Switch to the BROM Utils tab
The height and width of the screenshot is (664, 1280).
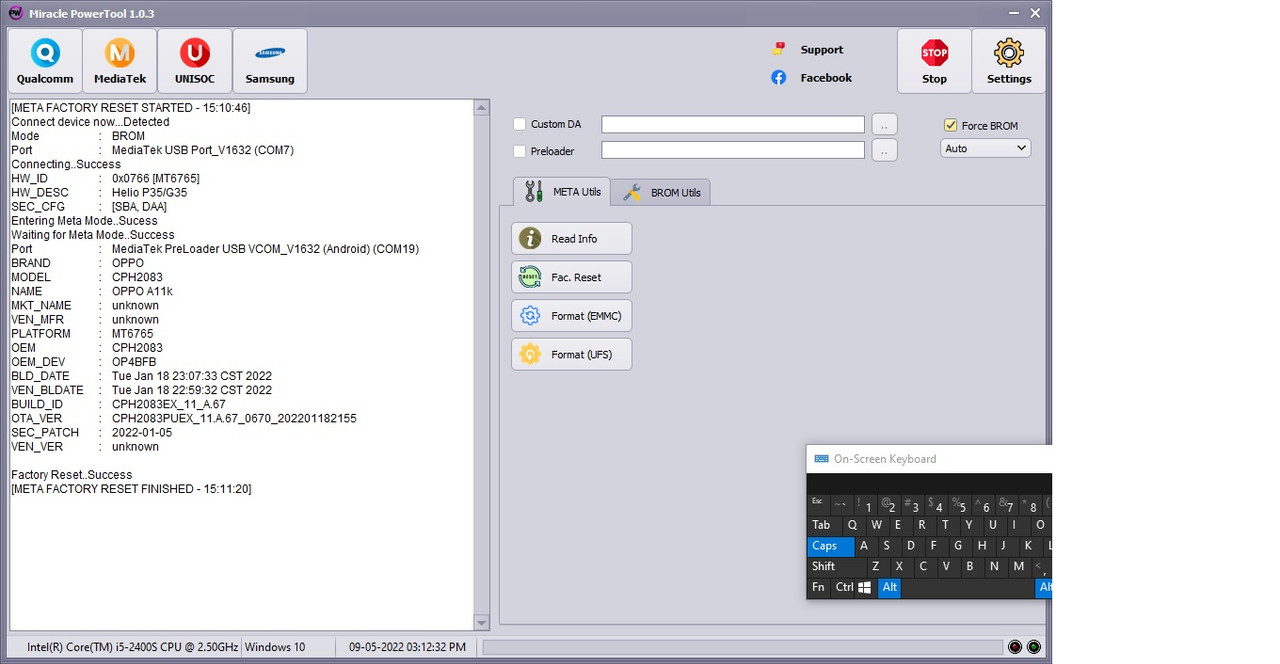point(661,192)
